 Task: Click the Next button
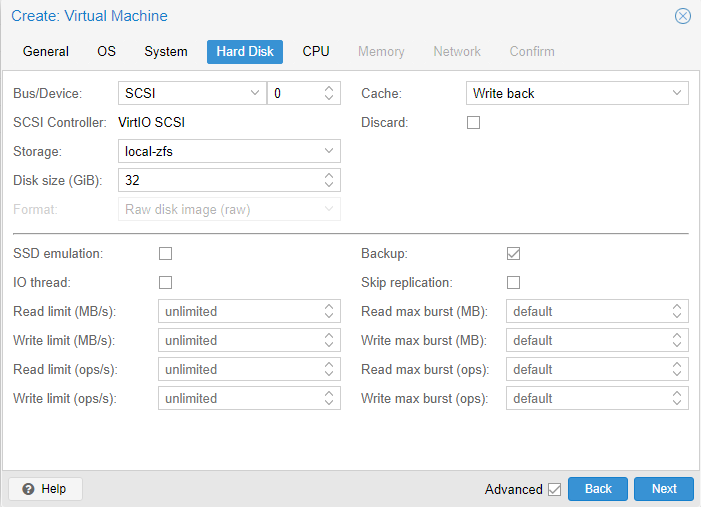[664, 489]
